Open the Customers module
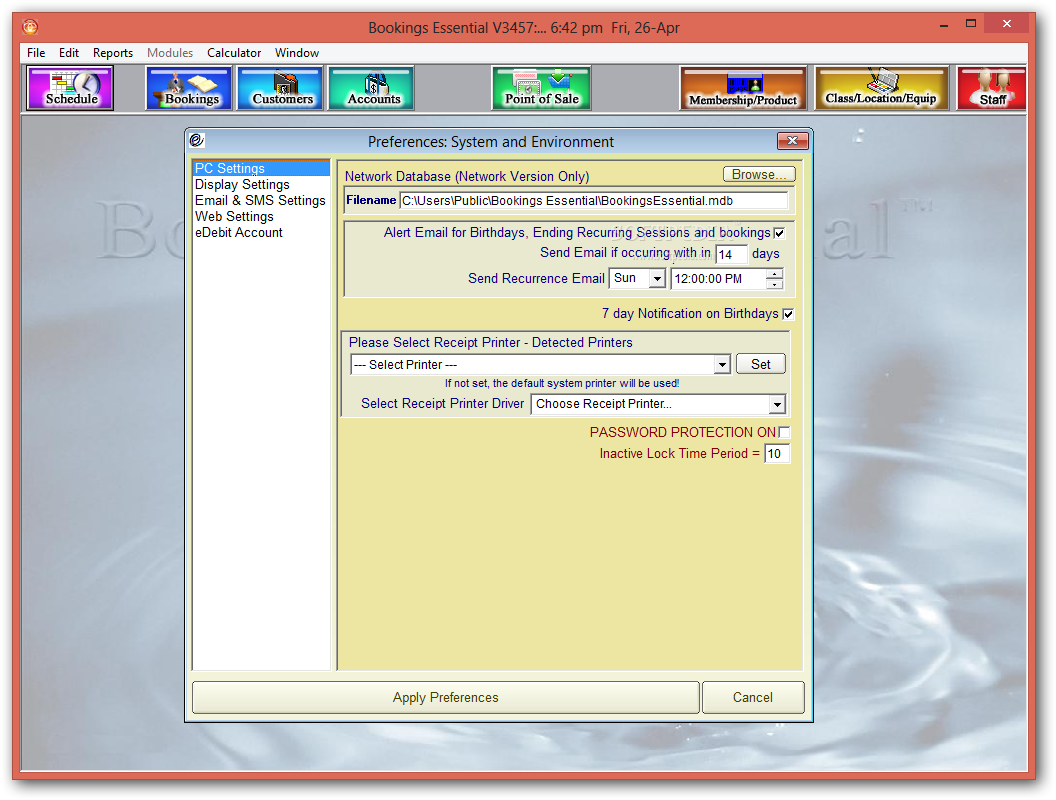 click(280, 88)
